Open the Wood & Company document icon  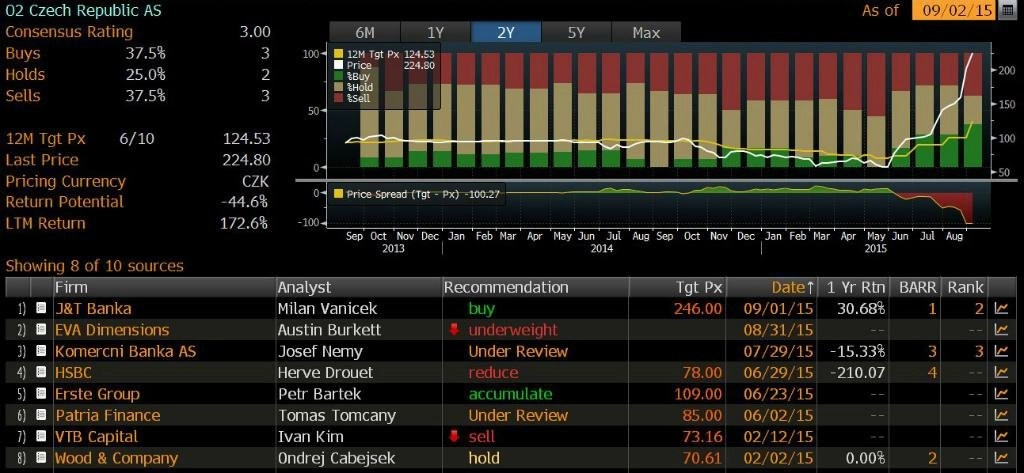tap(41, 458)
